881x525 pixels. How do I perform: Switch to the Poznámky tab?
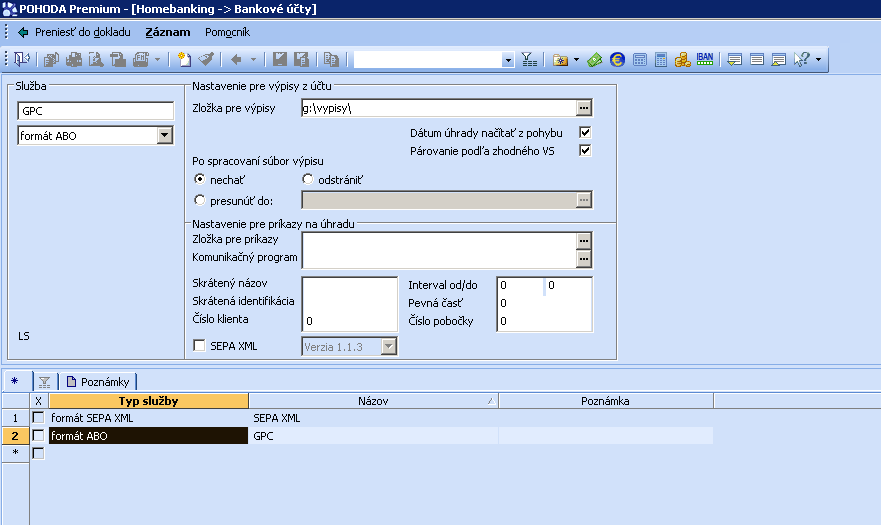pos(98,381)
